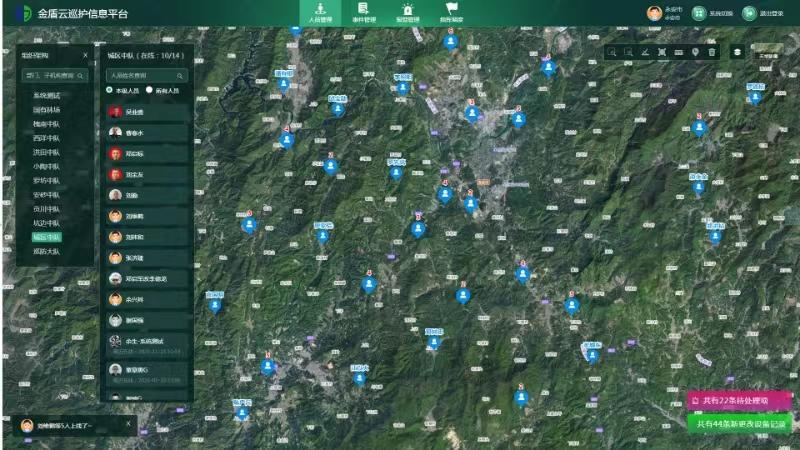Click the department search input field

pos(53,75)
